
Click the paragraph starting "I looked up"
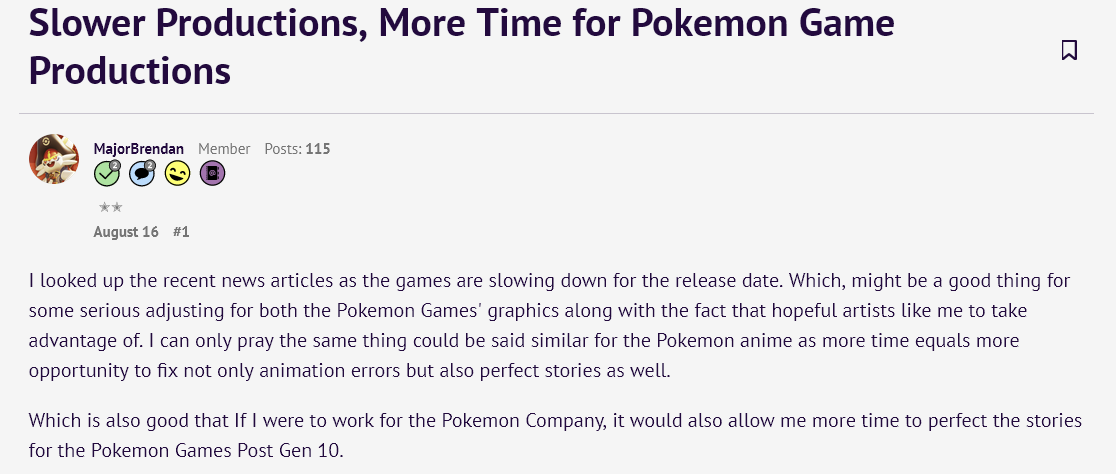click(x=549, y=325)
